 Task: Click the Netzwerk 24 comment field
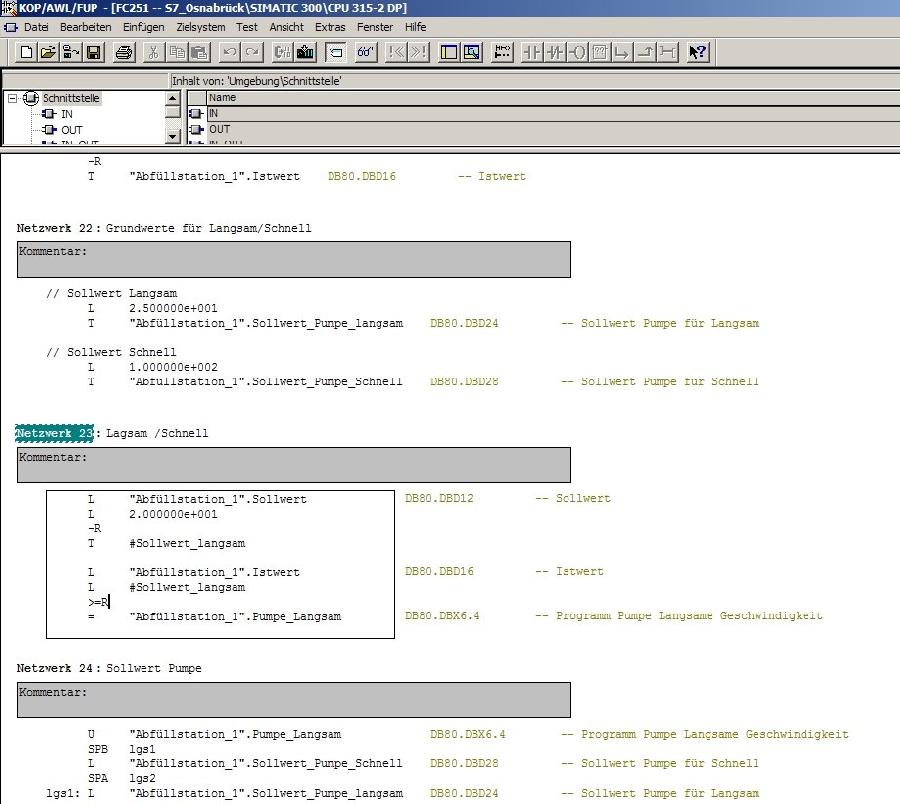[293, 699]
